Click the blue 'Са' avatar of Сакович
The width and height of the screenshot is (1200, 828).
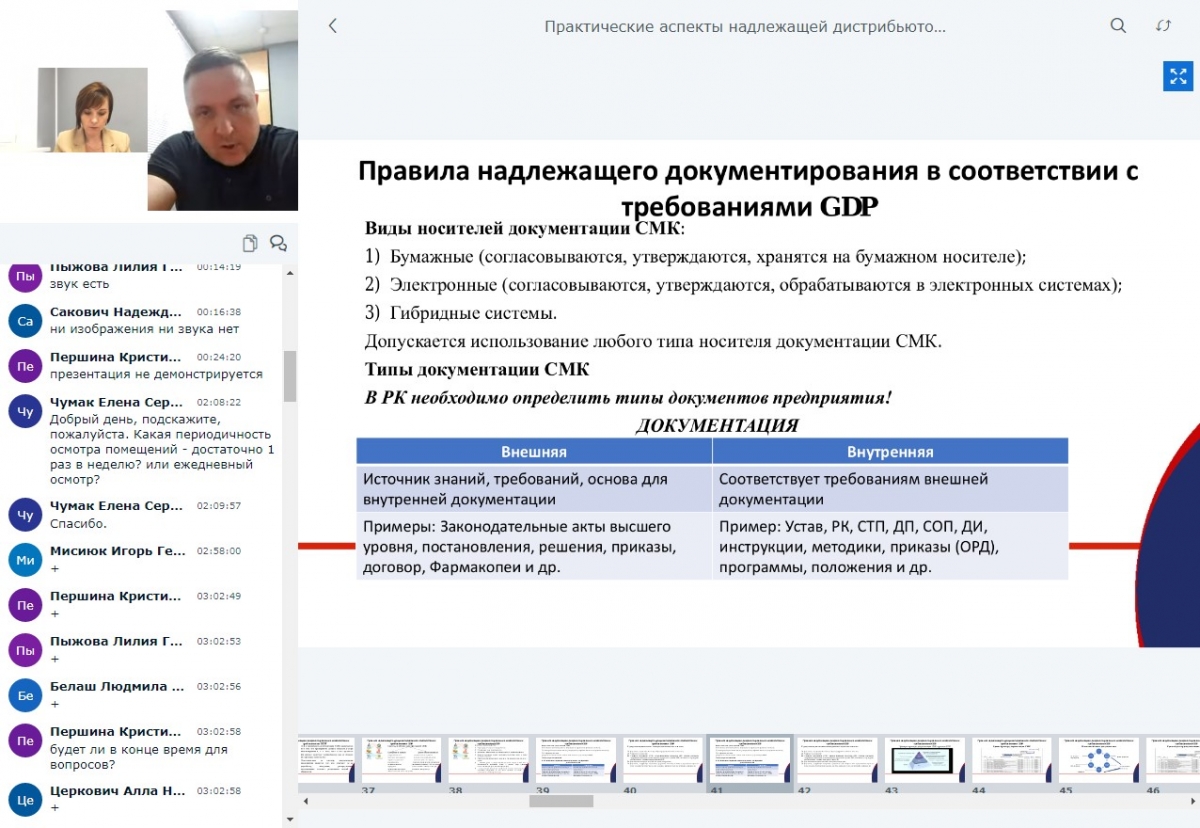coord(25,320)
